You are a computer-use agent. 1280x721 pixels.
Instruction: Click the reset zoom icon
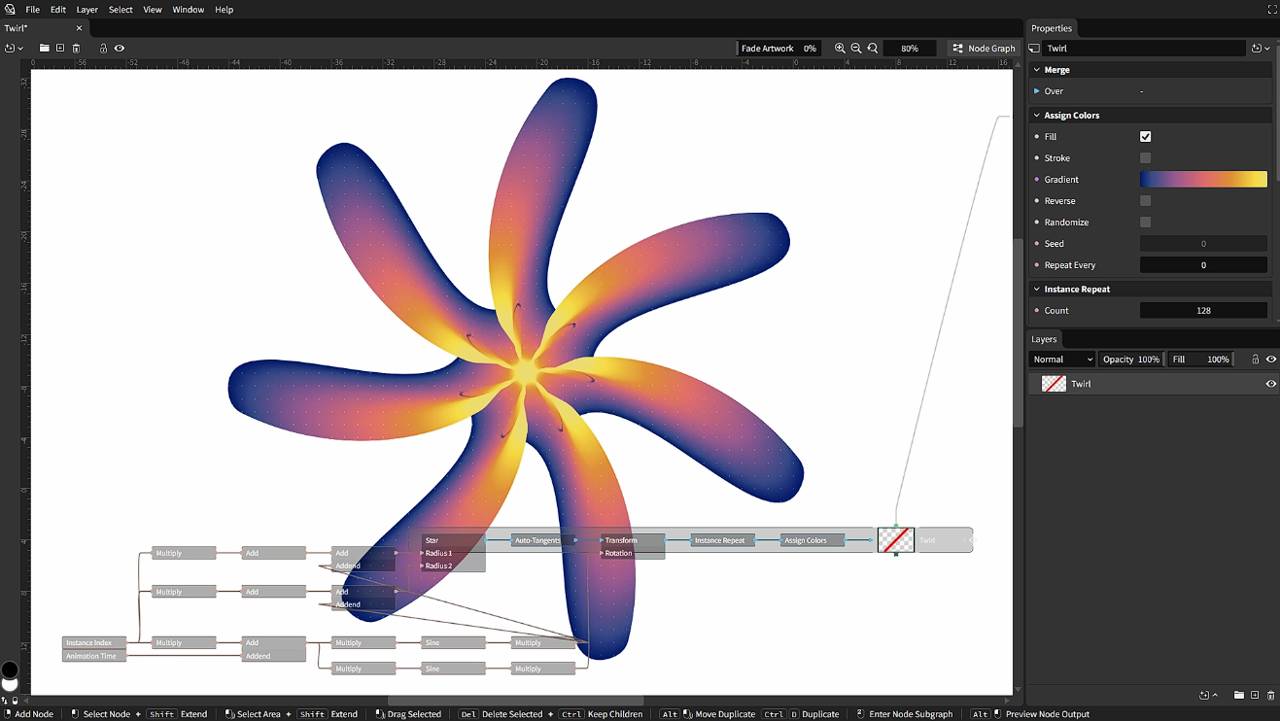point(873,48)
